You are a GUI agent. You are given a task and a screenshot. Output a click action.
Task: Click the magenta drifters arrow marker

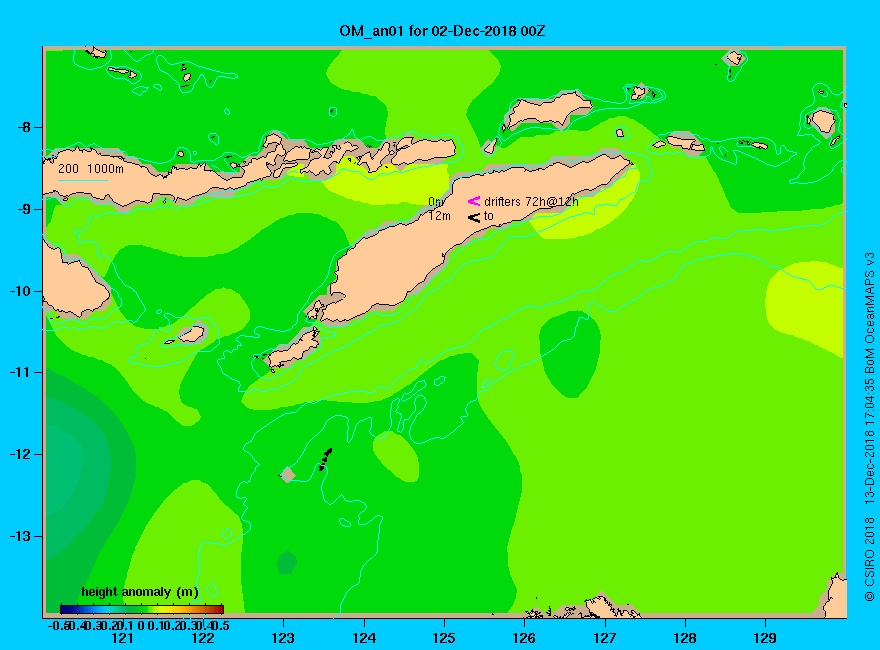pyautogui.click(x=474, y=201)
